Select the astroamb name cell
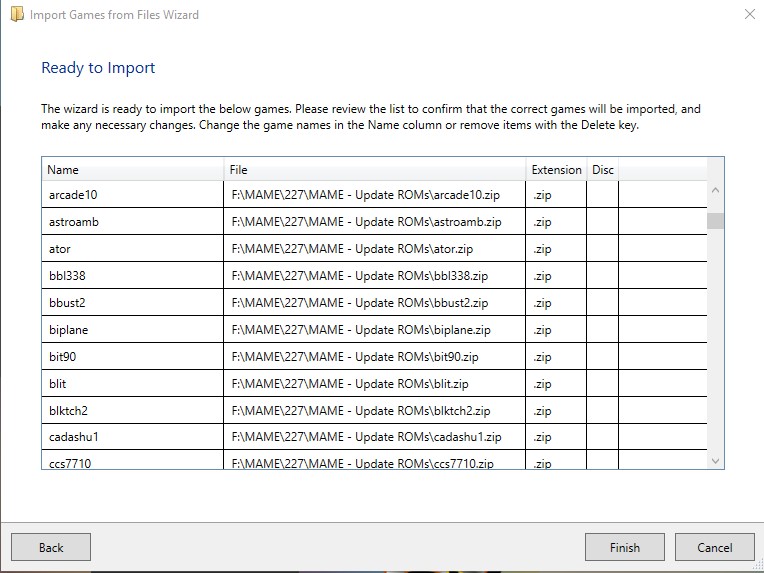 coord(133,222)
